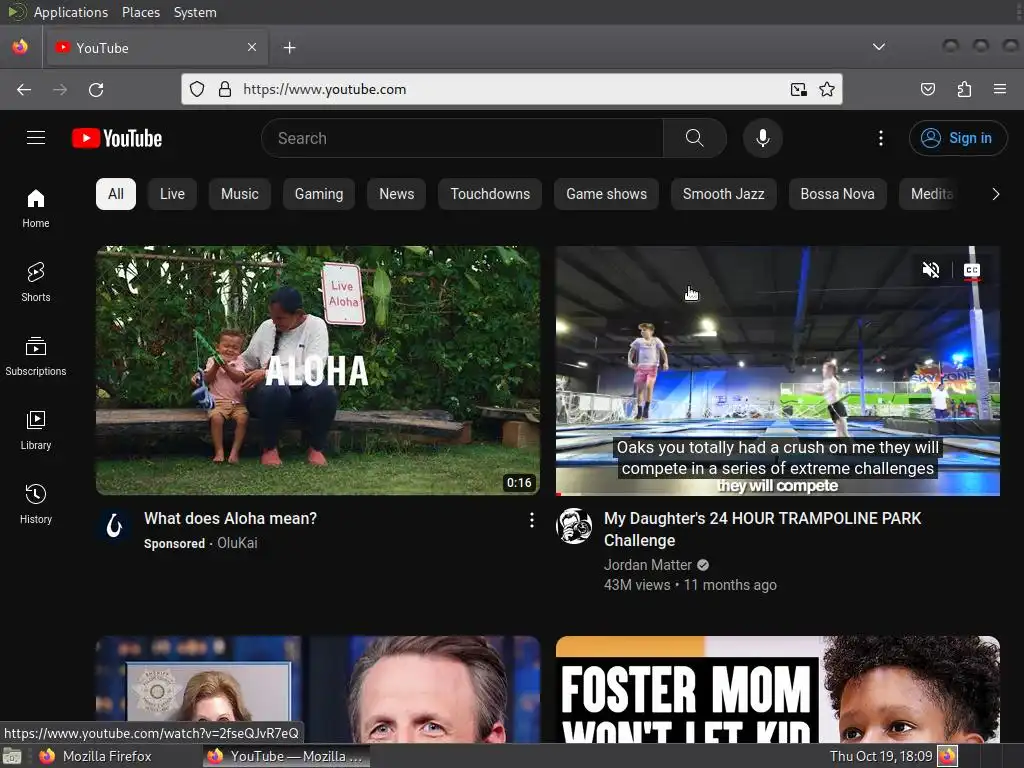Select the All filter chip
The image size is (1024, 768).
116,194
